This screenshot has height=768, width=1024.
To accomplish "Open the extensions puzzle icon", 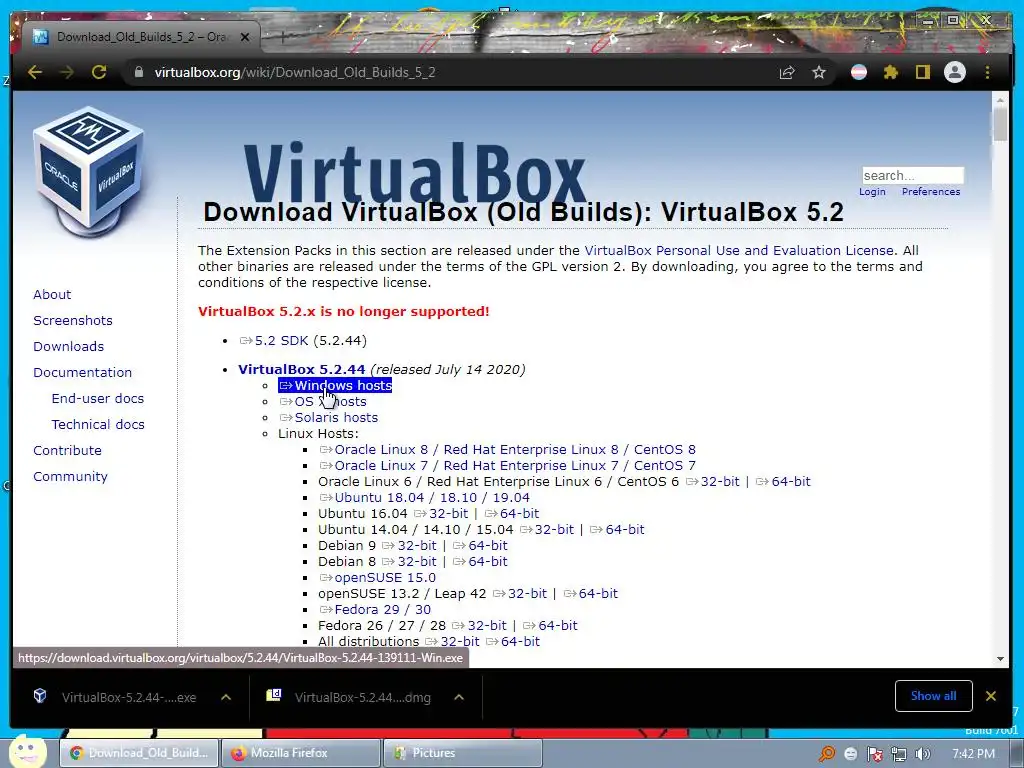I will (x=891, y=72).
